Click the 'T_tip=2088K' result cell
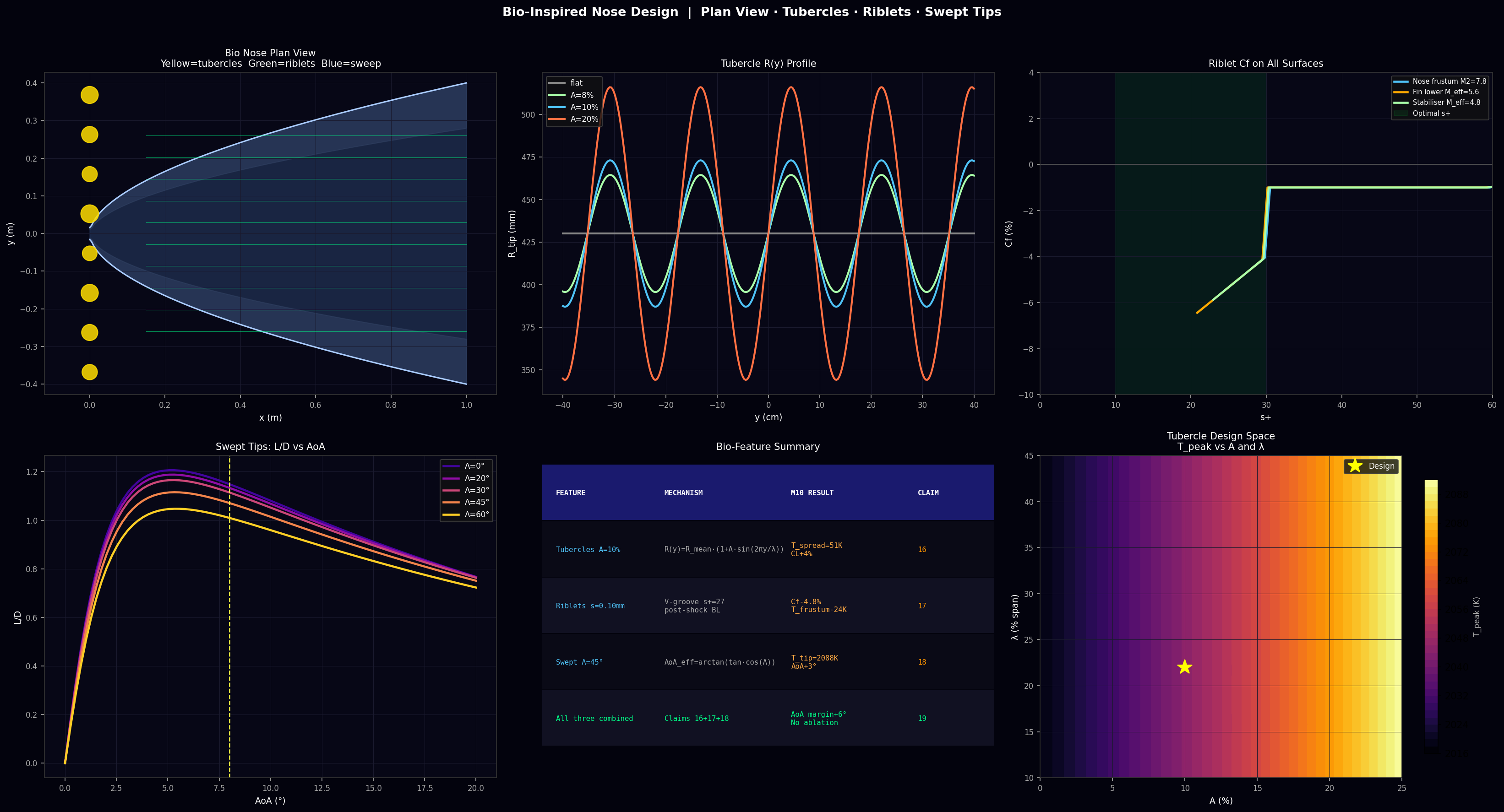Screen dimensions: 1504x812 point(814,662)
